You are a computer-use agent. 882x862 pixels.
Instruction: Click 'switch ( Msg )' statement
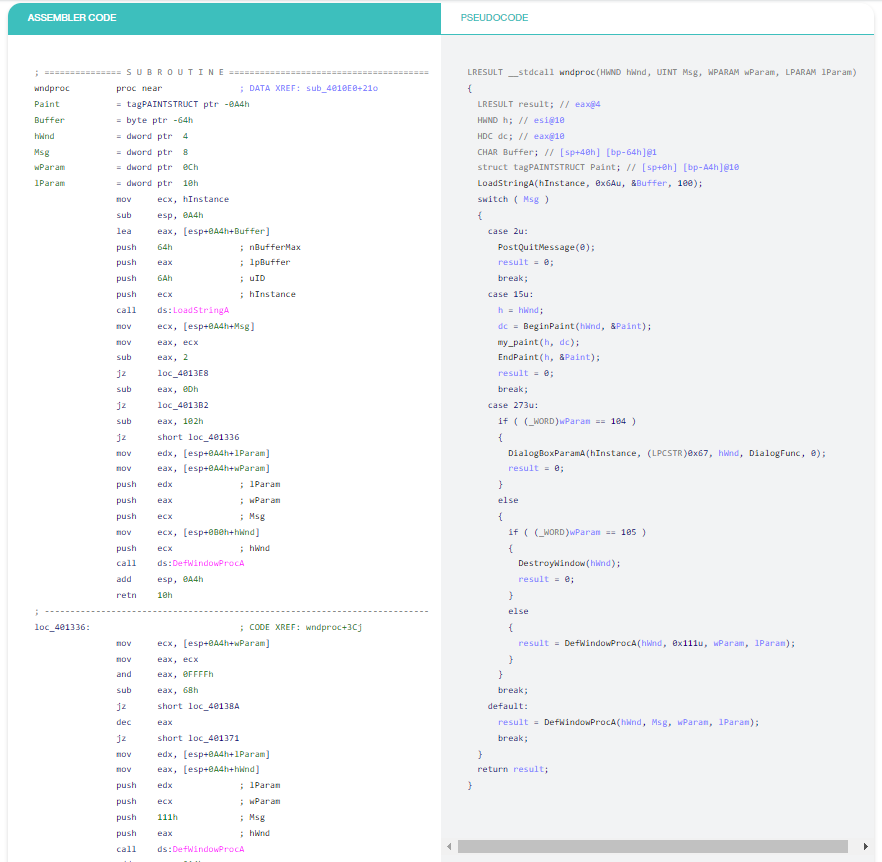[x=513, y=199]
